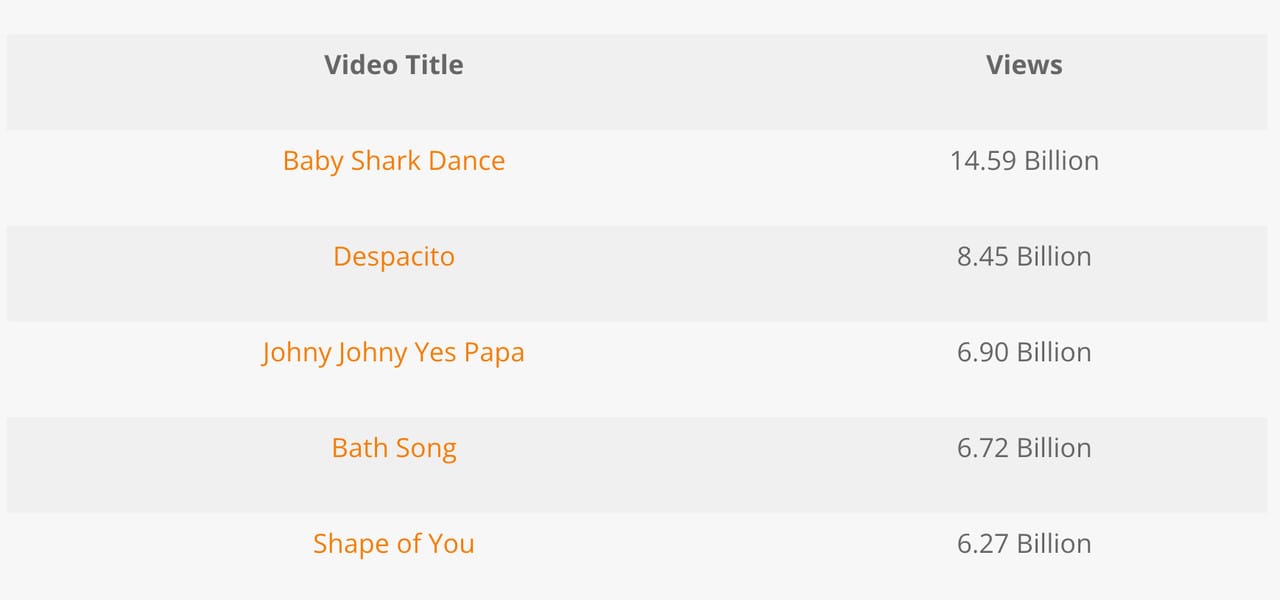
Task: Open the Shape of You video link
Action: (393, 543)
